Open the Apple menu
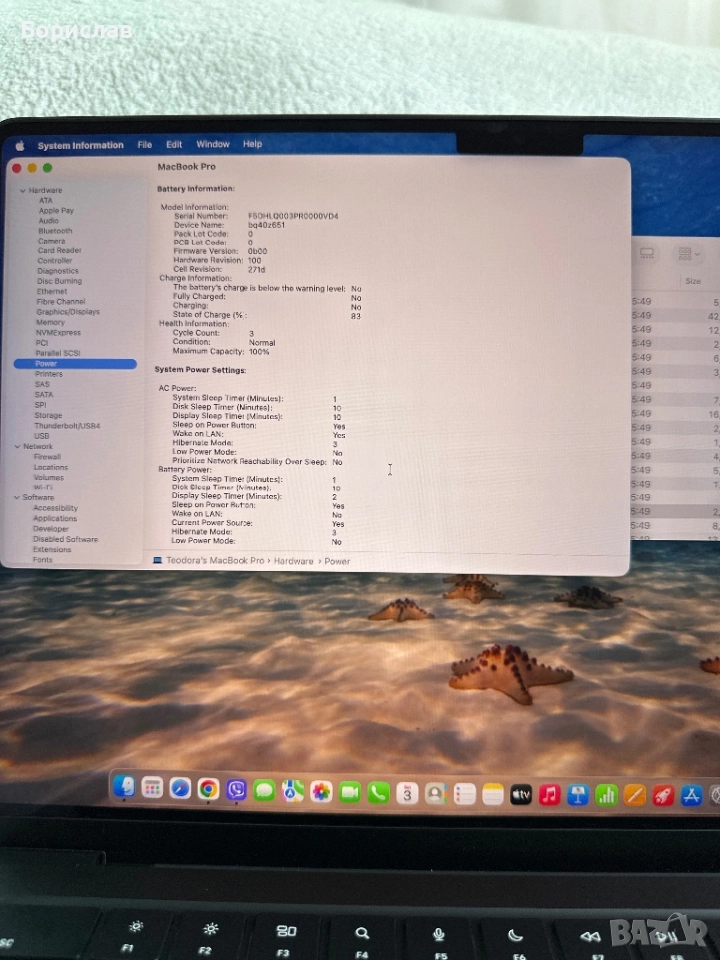 (x=19, y=146)
